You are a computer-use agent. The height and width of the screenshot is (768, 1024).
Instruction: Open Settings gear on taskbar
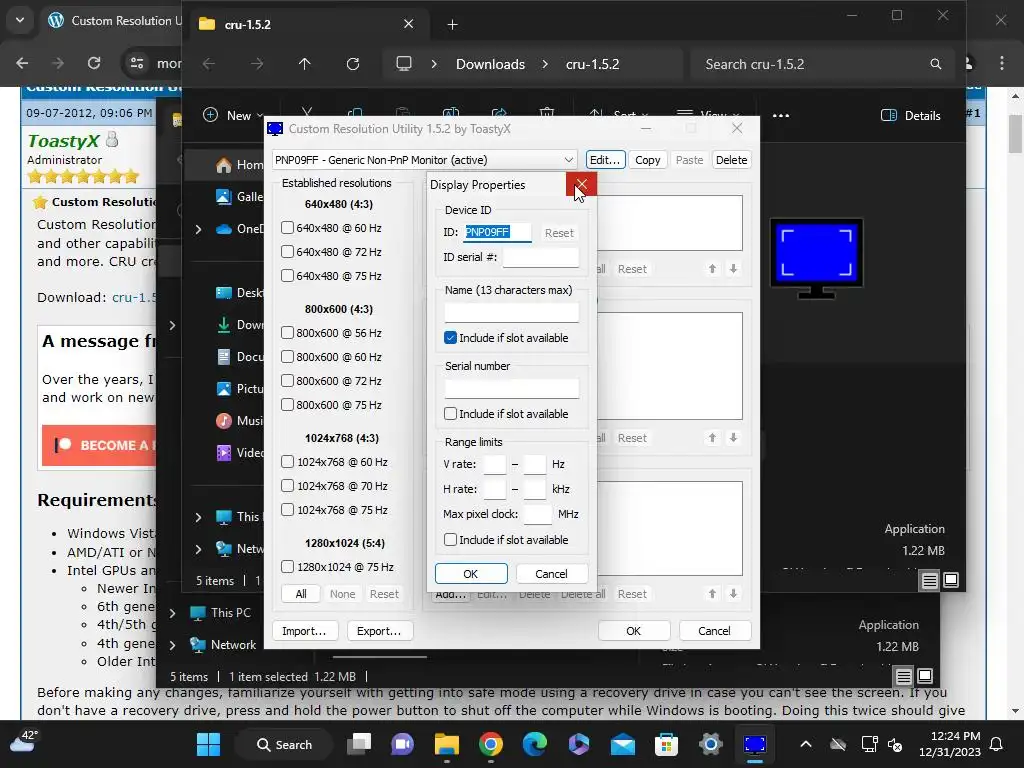point(710,744)
